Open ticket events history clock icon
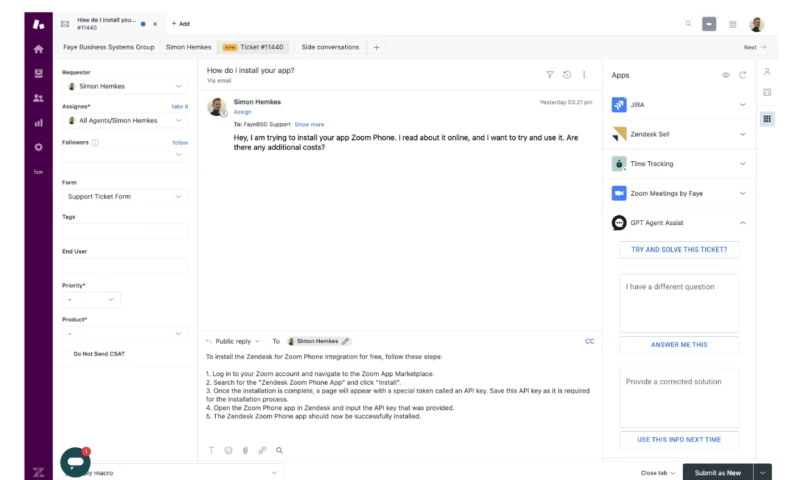 point(567,75)
